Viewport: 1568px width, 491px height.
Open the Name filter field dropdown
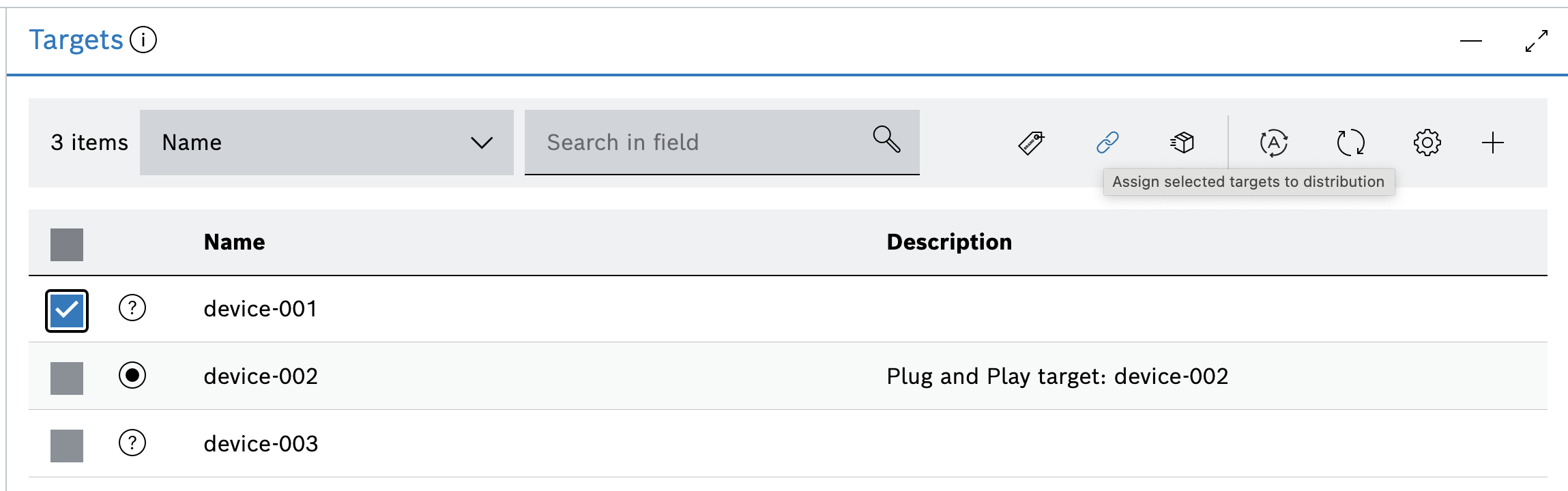point(326,143)
